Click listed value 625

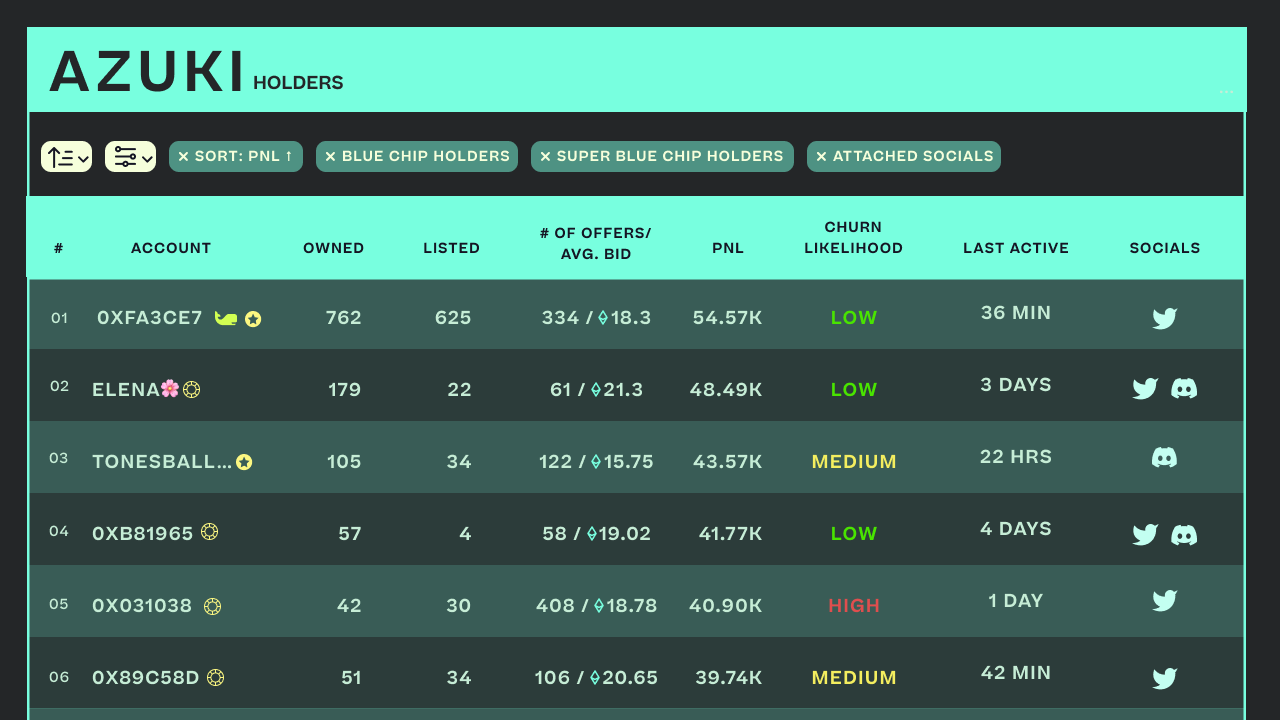click(453, 318)
